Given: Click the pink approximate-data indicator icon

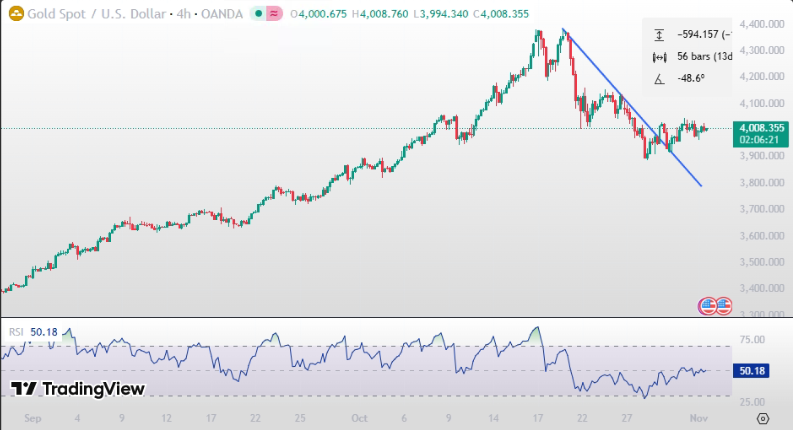Looking at the screenshot, I should point(273,12).
